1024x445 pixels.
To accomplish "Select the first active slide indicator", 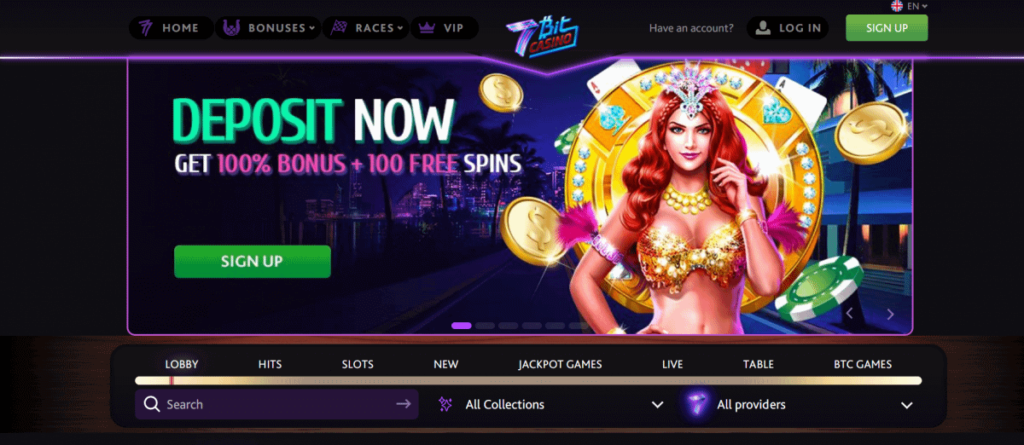I will [461, 325].
